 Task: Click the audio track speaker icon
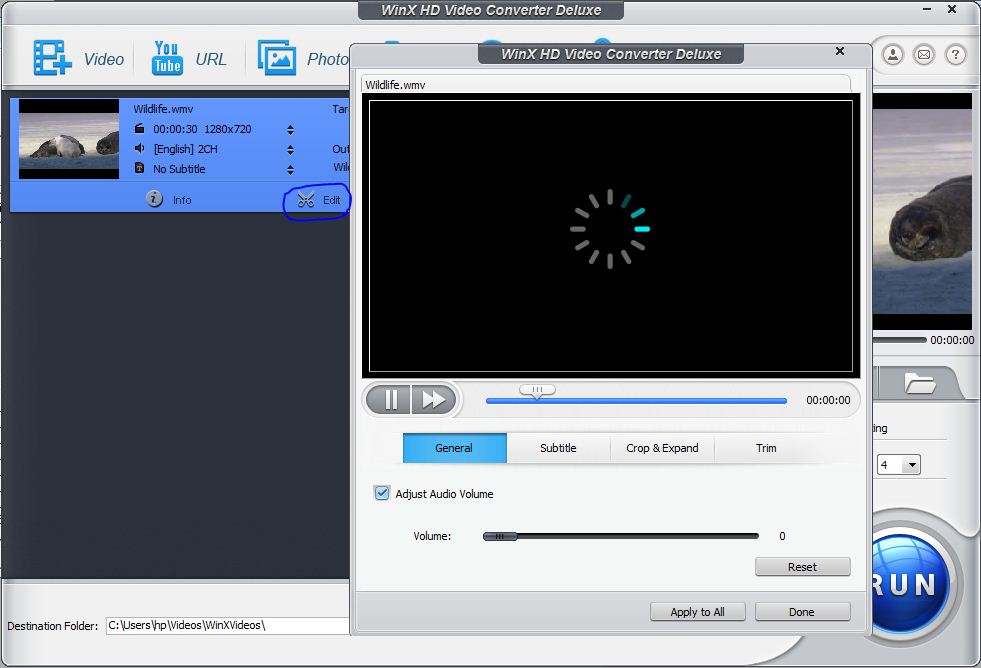pyautogui.click(x=140, y=148)
